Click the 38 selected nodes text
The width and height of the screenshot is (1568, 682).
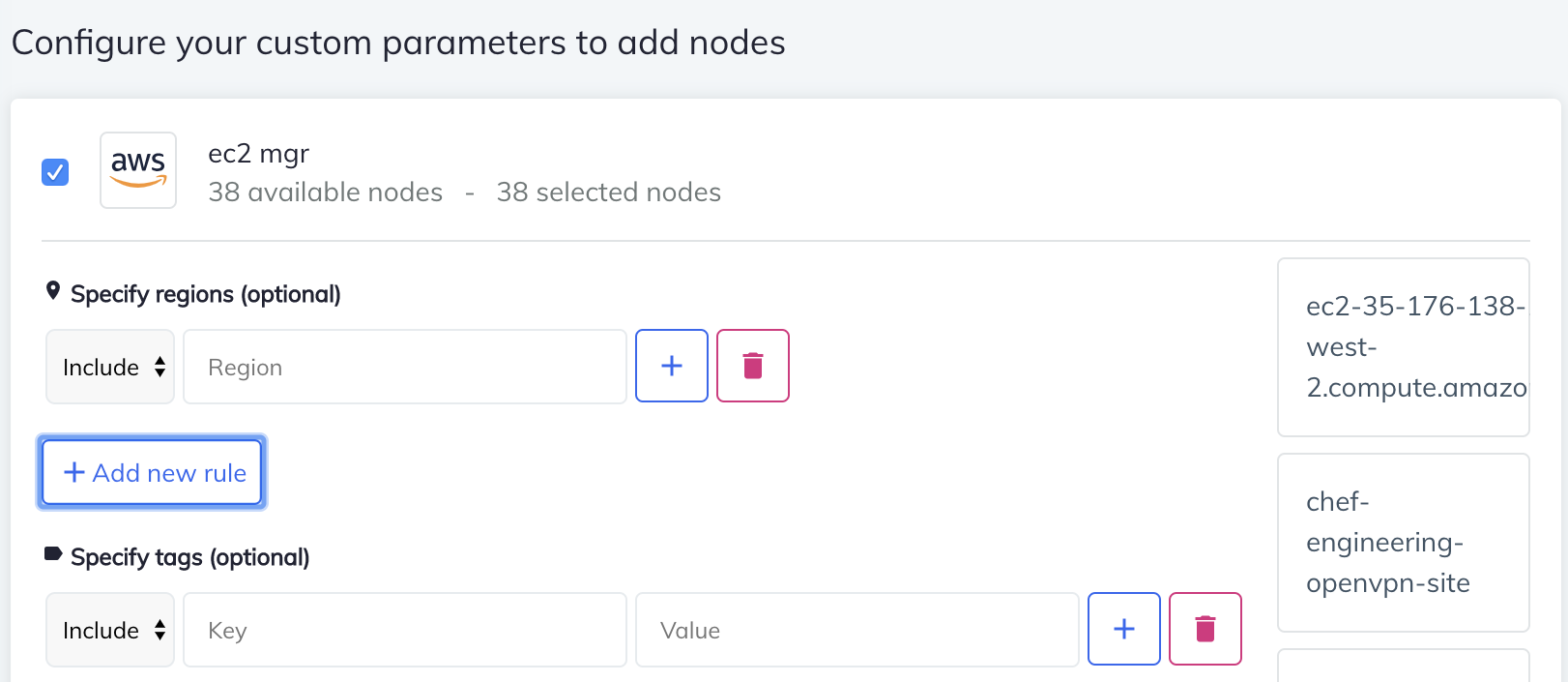click(x=608, y=192)
